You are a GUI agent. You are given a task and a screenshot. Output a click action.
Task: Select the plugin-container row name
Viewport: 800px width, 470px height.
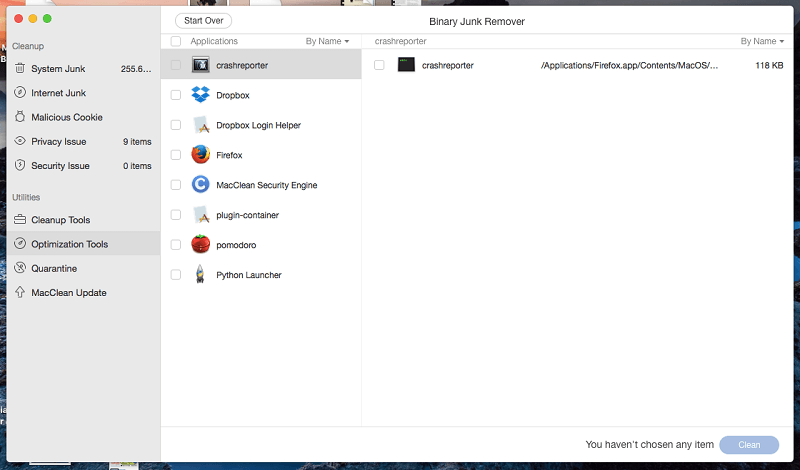pyautogui.click(x=247, y=215)
